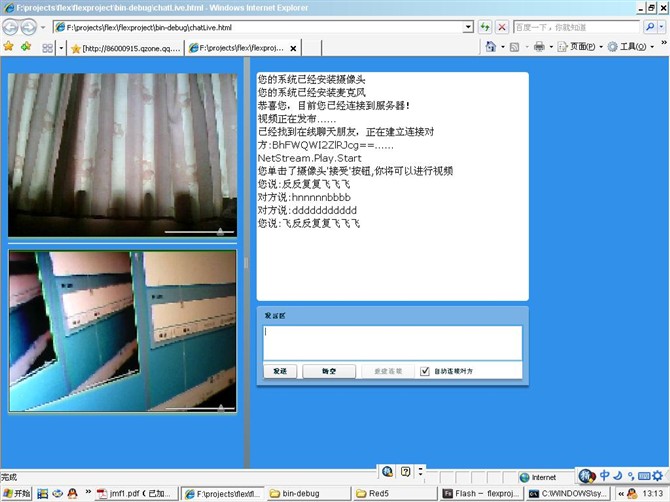Screen dimensions: 670x502
Task: Click the bottom webcam video of screen
Action: tap(123, 331)
